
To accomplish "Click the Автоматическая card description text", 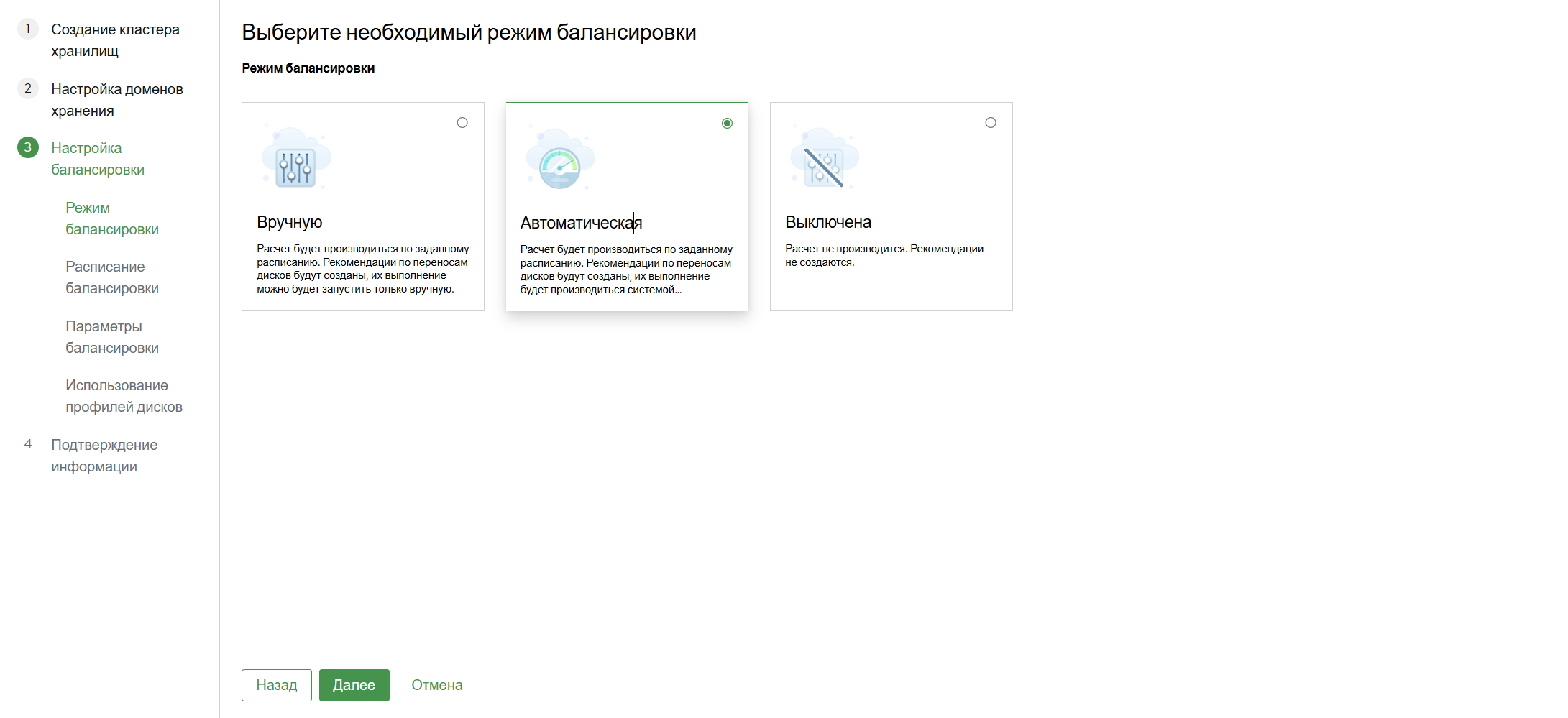I will pos(626,270).
